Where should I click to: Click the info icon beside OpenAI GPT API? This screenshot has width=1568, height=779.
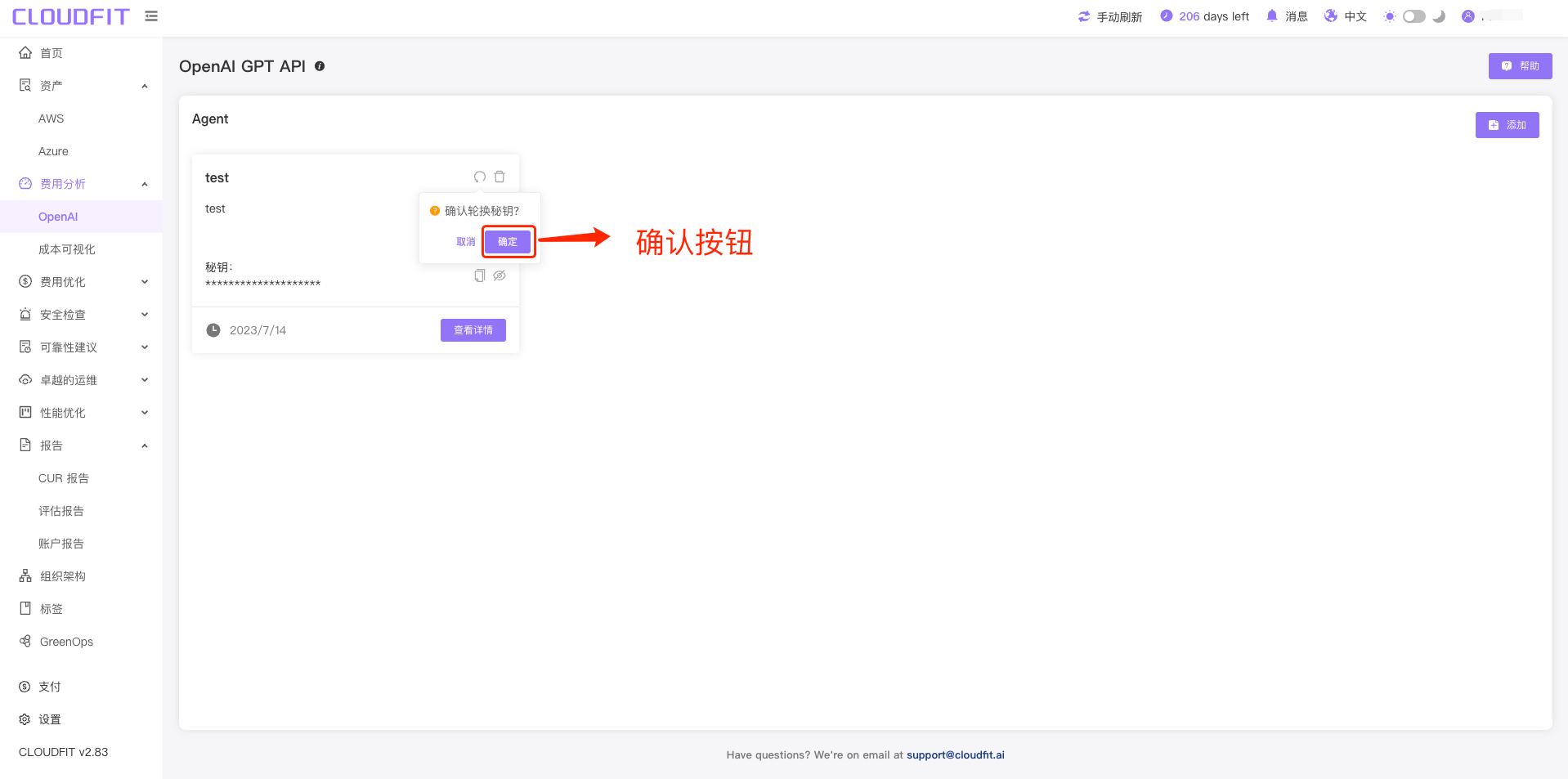coord(320,66)
